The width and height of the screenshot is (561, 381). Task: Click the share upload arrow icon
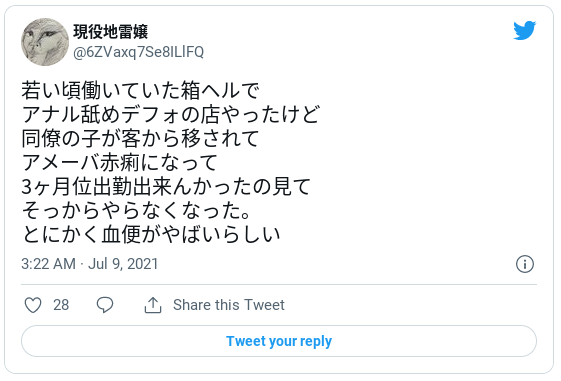point(153,305)
